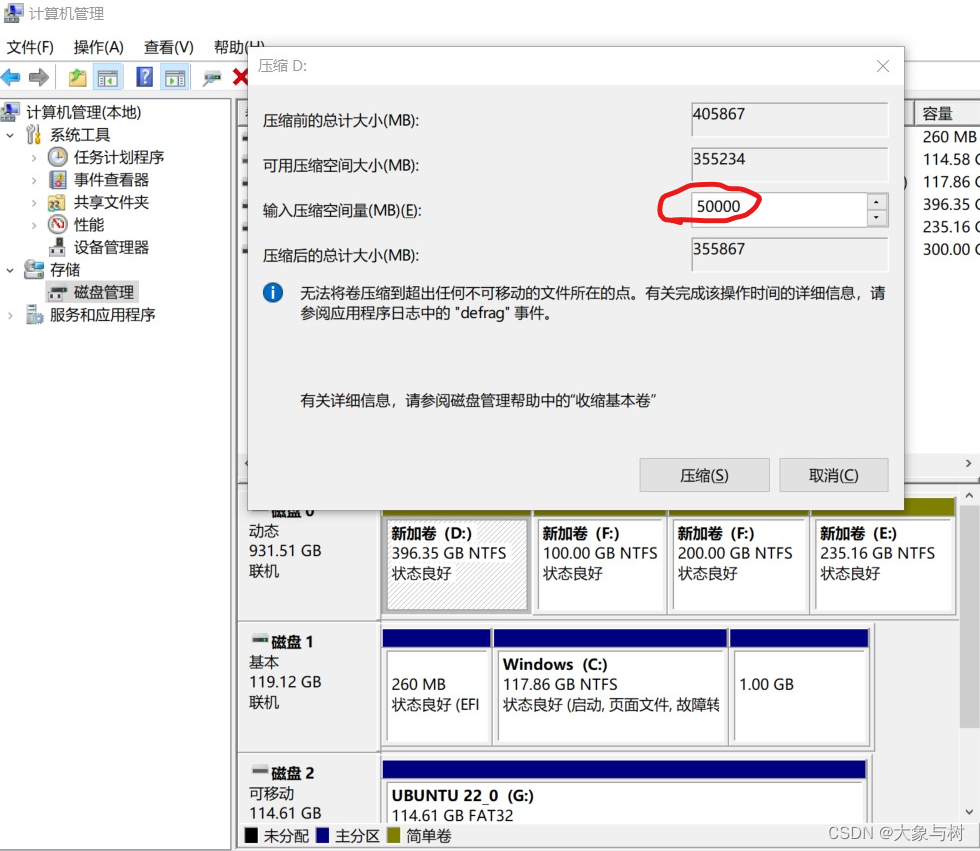This screenshot has height=851, width=980.
Task: Click the olive 简单卷 legend swatch
Action: tap(393, 835)
